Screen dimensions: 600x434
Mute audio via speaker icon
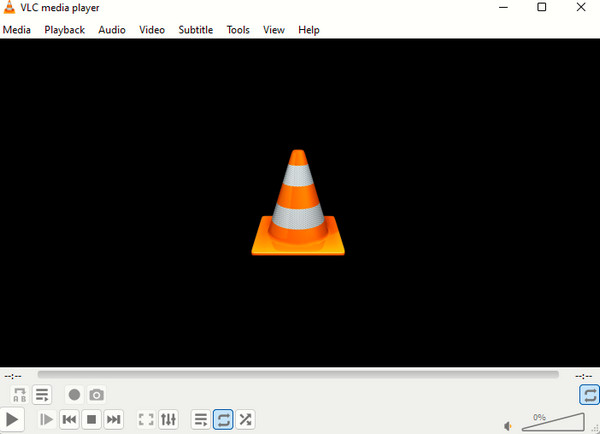(508, 426)
